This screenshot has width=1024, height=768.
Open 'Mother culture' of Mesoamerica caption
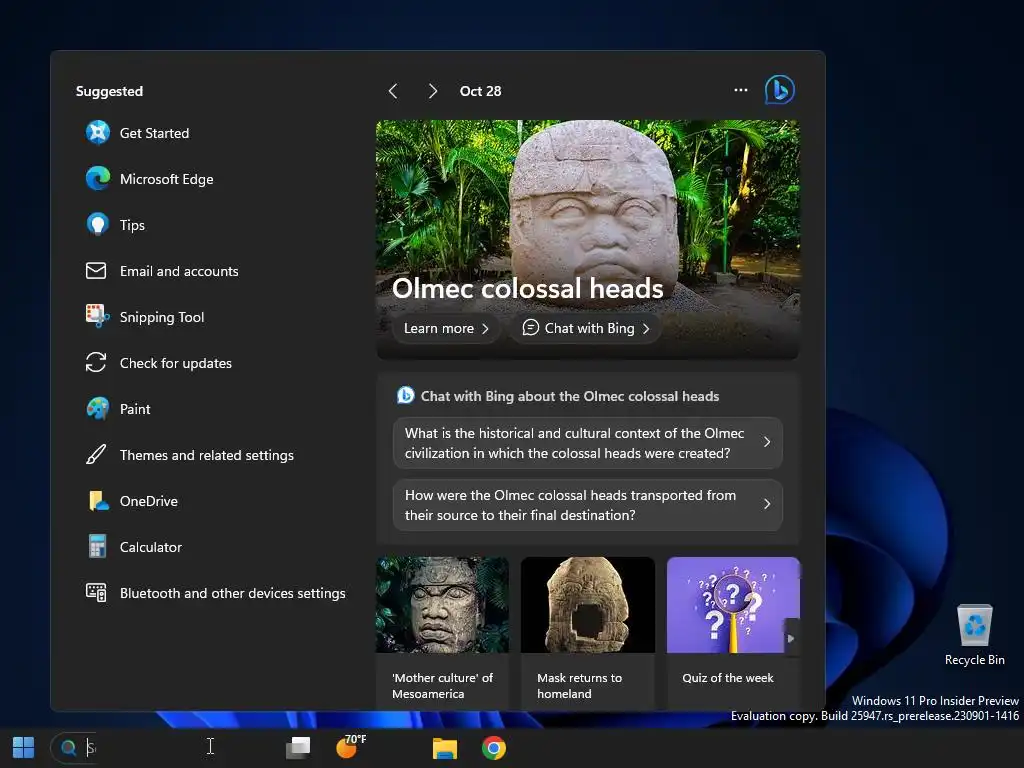443,686
